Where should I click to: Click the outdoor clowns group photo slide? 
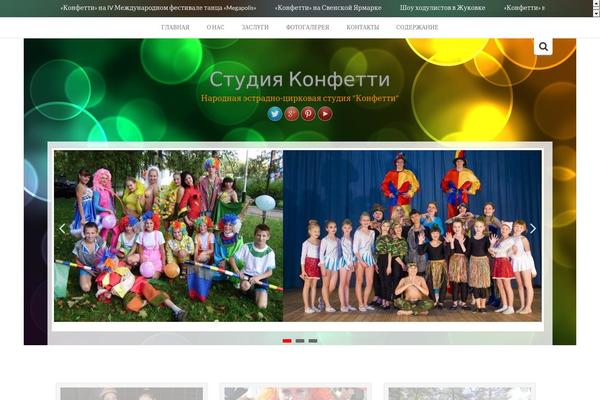[168, 236]
